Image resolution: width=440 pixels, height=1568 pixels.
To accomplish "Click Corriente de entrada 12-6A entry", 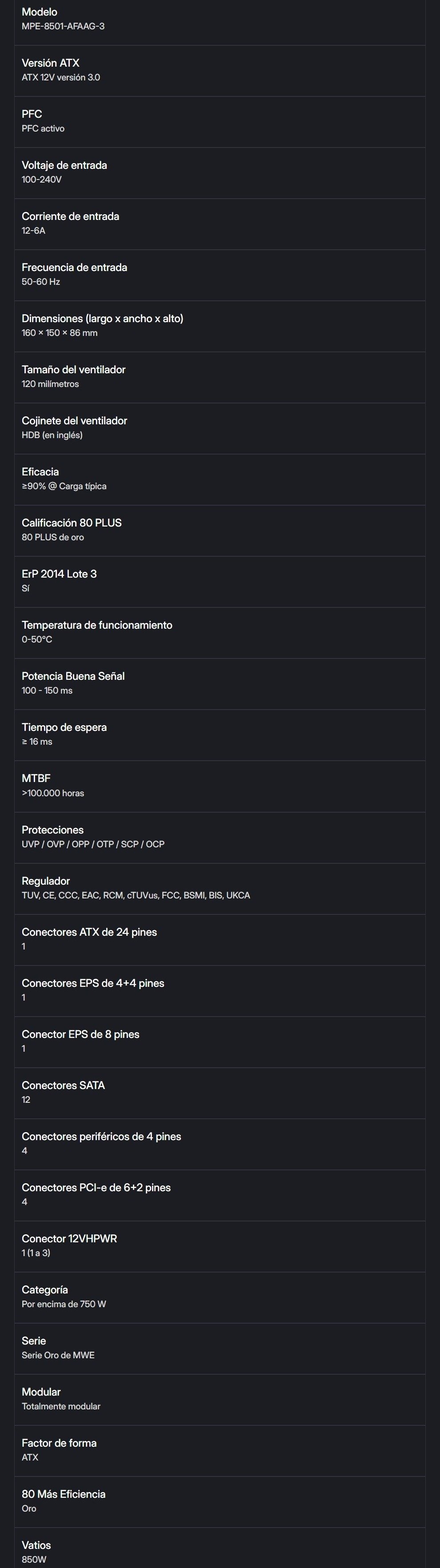I will [220, 224].
